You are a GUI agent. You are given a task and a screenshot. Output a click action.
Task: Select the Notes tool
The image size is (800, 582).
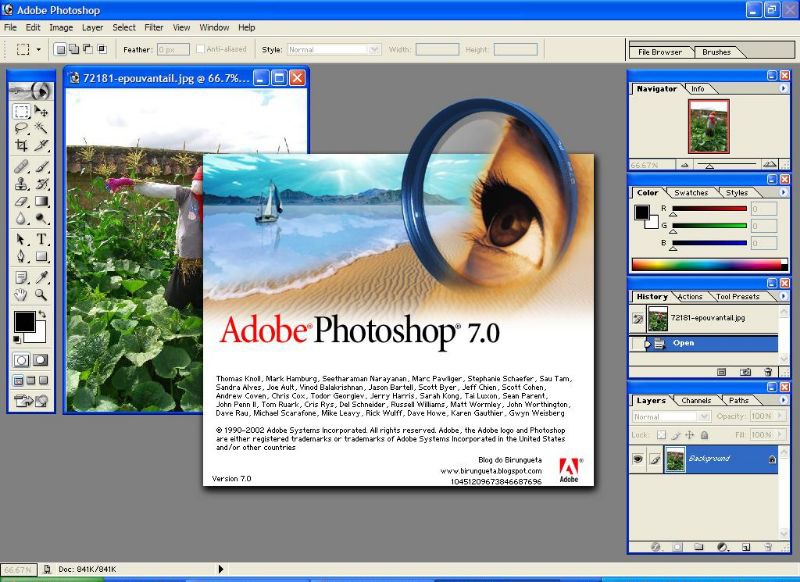[21, 277]
